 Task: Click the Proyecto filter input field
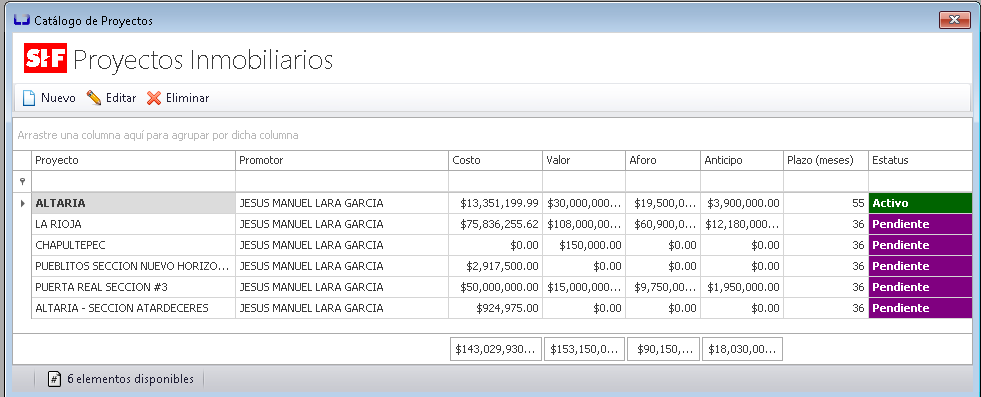click(x=133, y=181)
